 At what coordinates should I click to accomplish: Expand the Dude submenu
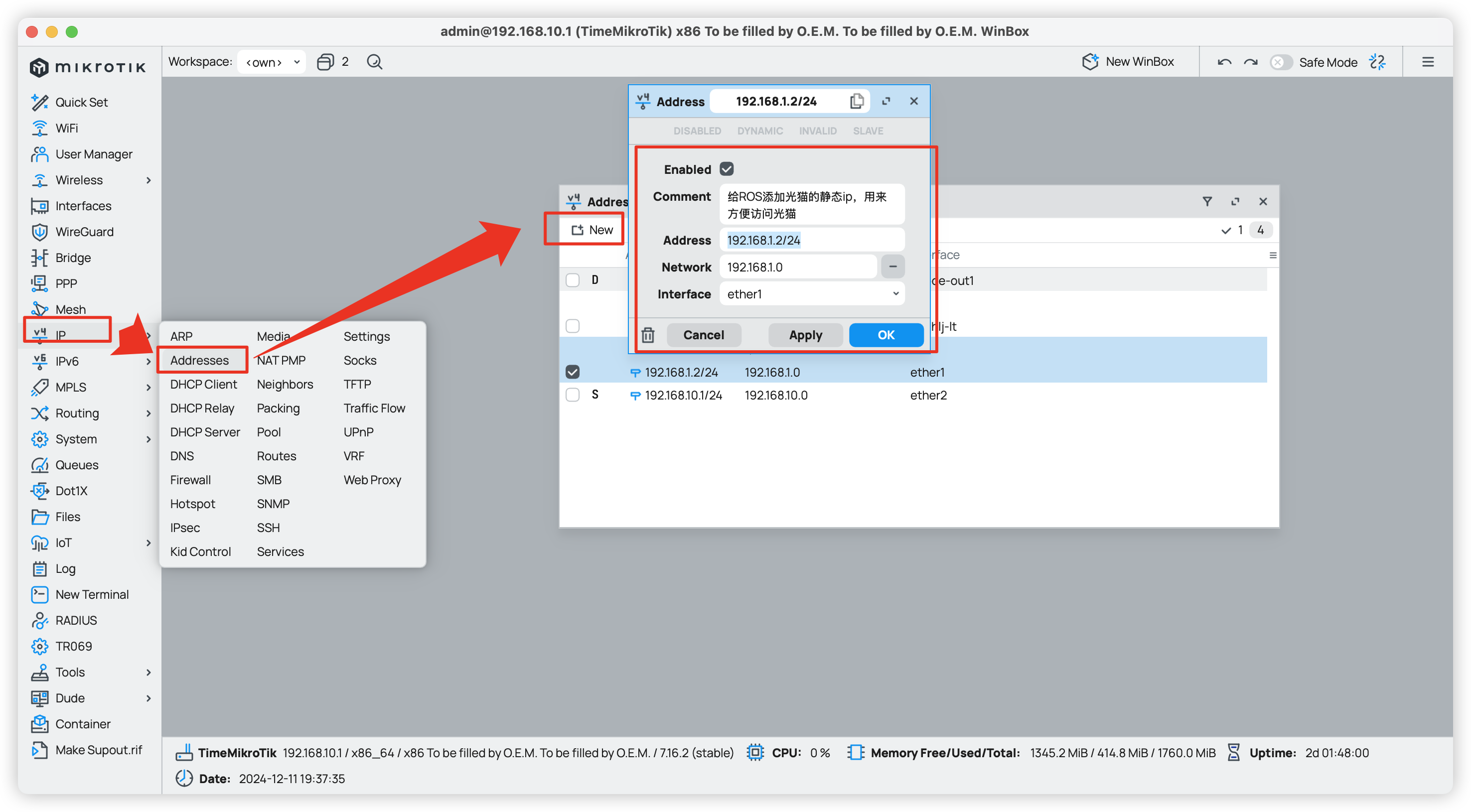(148, 698)
